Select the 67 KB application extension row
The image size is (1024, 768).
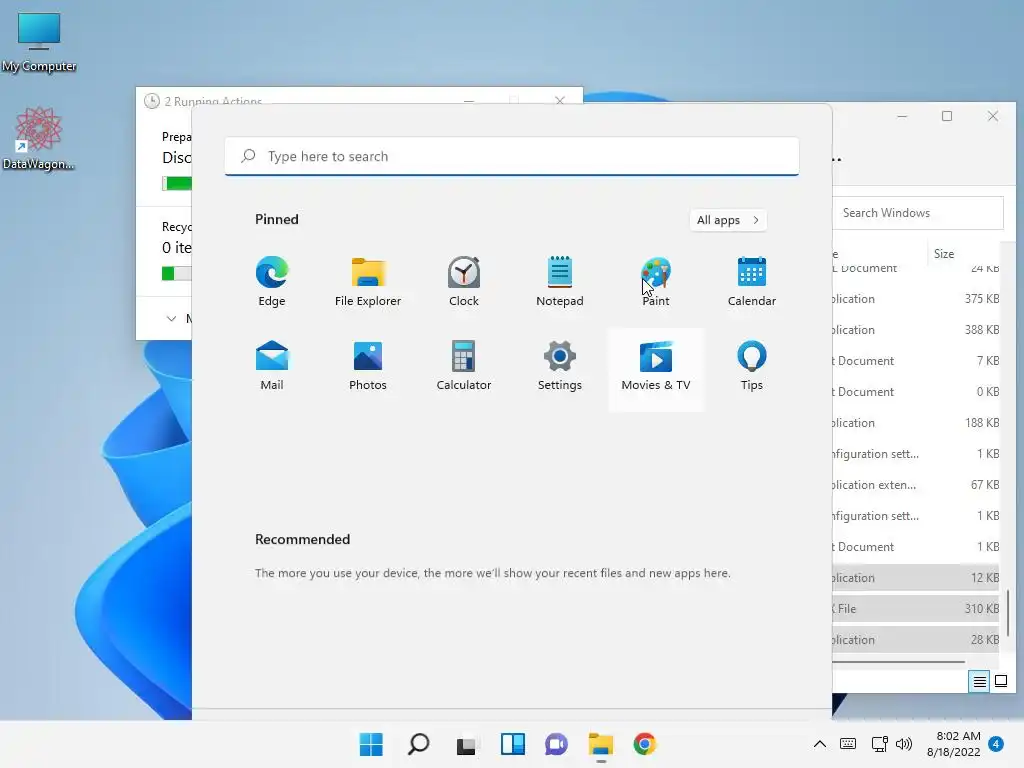pos(916,485)
